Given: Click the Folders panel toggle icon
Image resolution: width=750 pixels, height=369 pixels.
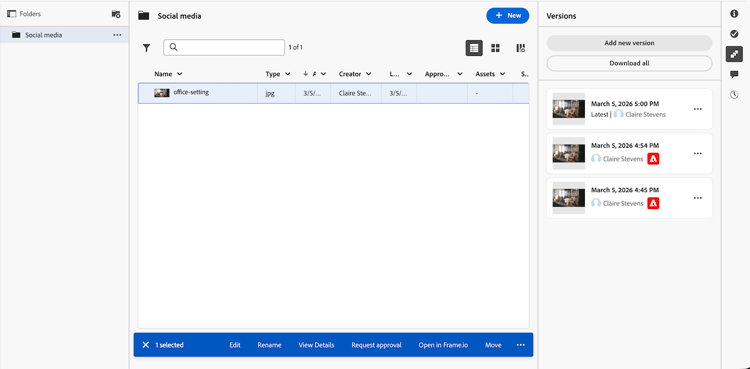Looking at the screenshot, I should [x=11, y=14].
